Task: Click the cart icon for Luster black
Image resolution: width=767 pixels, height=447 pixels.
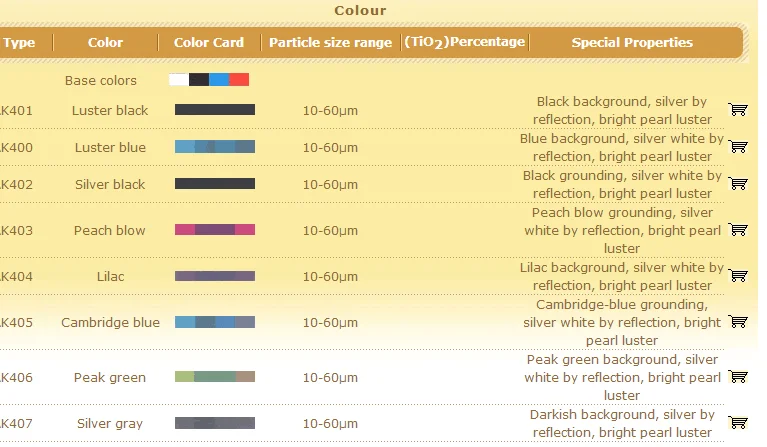Action: [738, 110]
